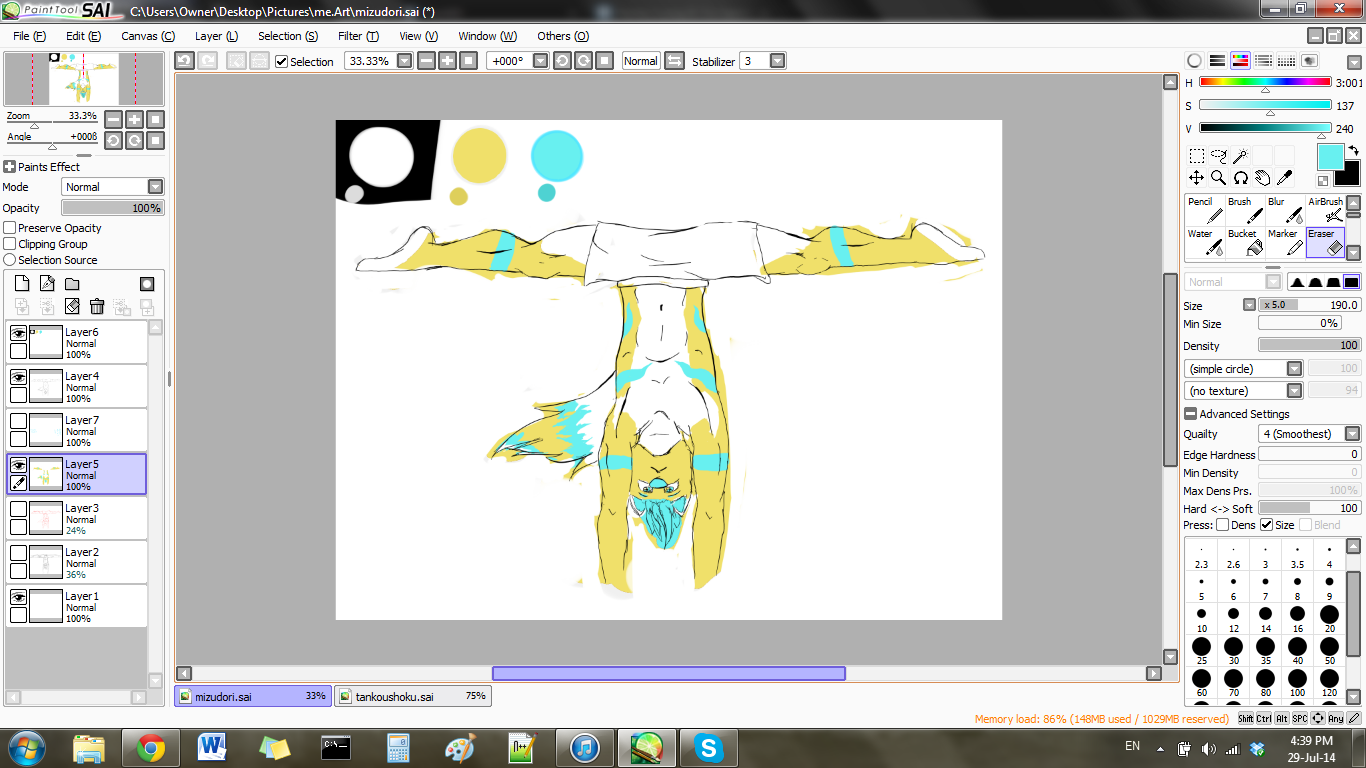The image size is (1366, 768).
Task: Click the undo arrow in toolbar
Action: (184, 61)
